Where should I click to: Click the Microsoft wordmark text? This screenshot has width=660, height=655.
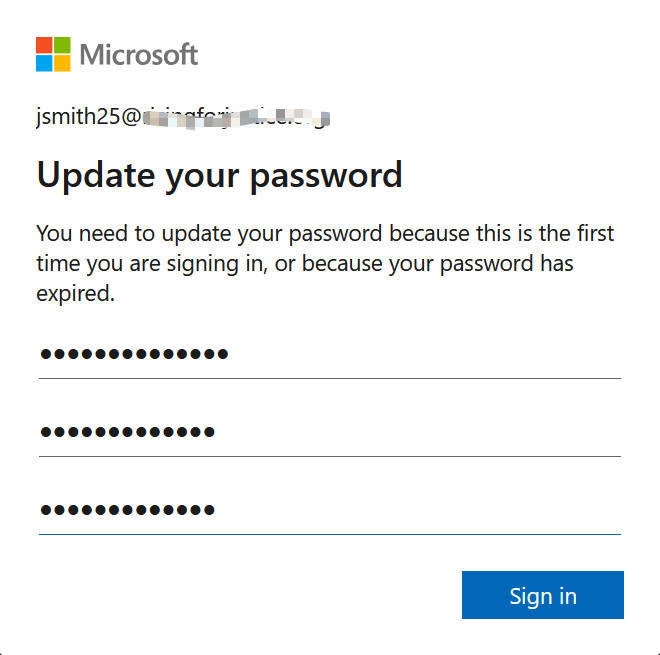pos(139,55)
